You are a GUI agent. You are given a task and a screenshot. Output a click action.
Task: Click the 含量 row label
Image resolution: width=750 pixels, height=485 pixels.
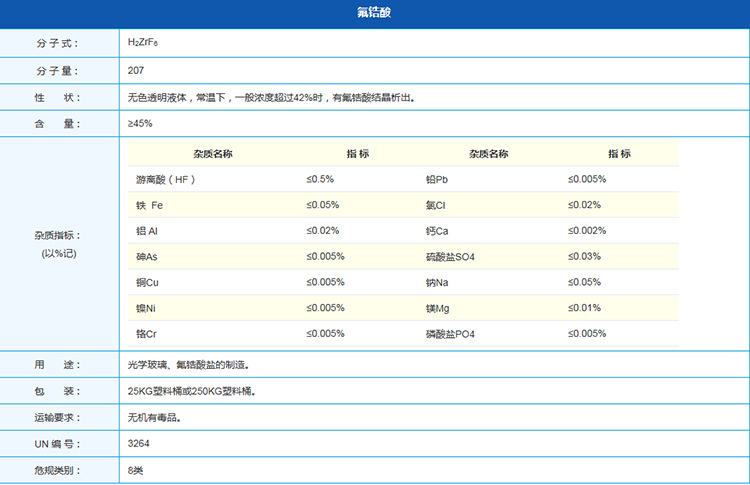point(57,124)
